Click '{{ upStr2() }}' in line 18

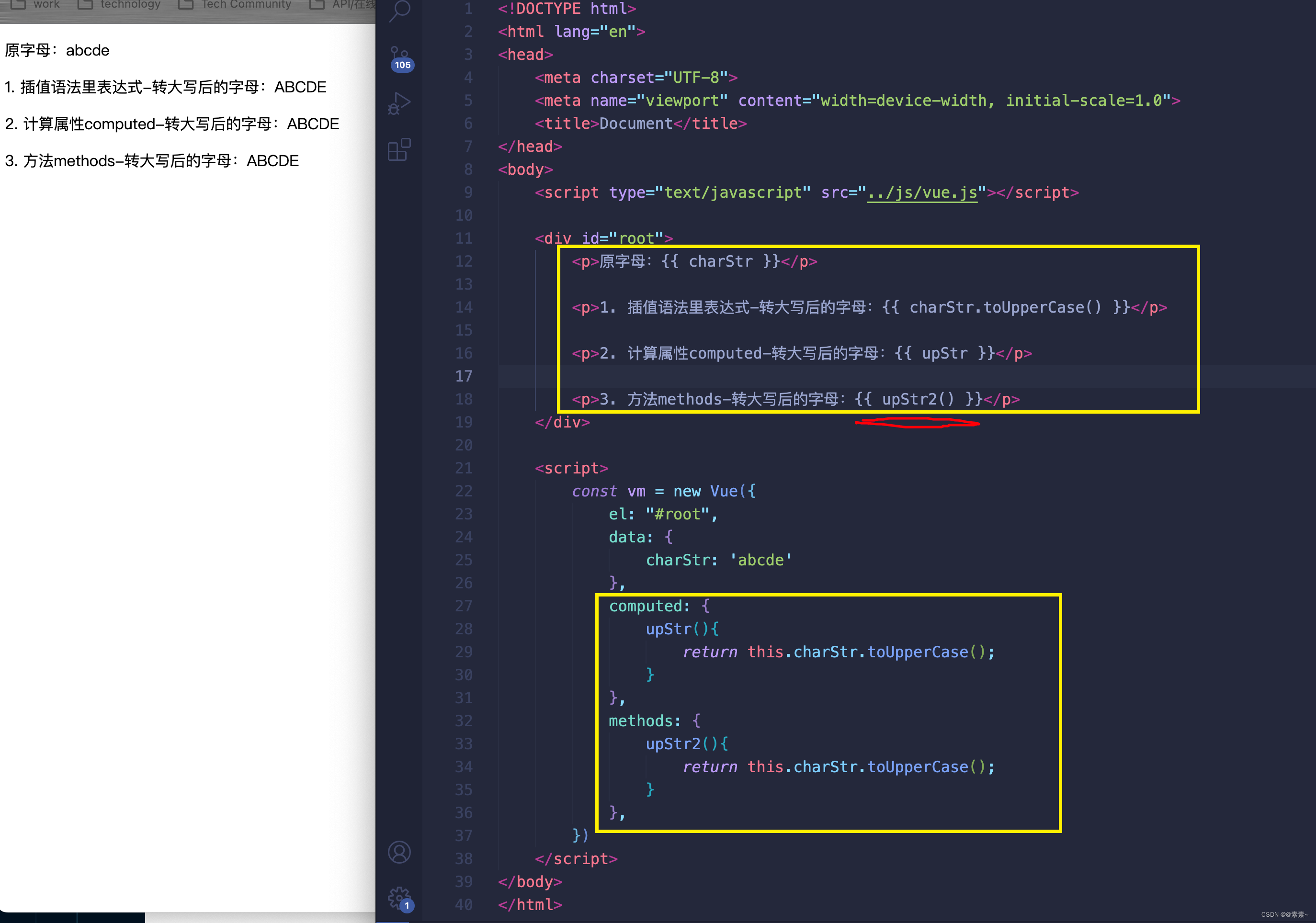[x=919, y=399]
